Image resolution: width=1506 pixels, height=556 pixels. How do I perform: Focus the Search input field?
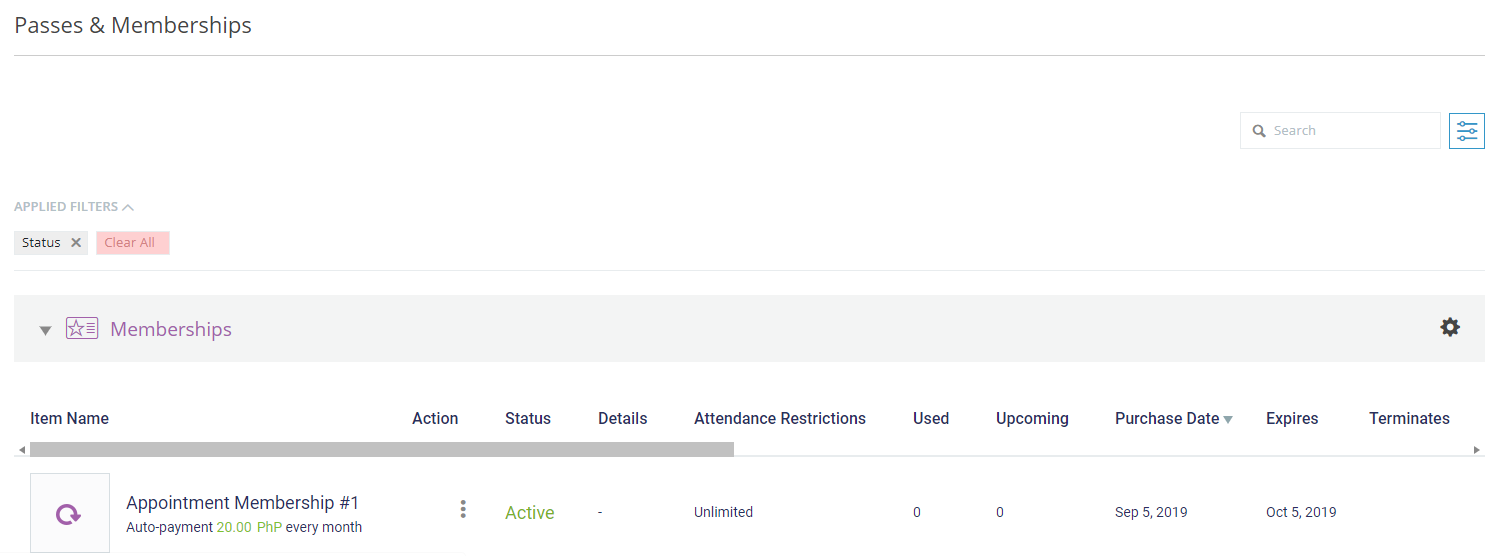tap(1340, 131)
